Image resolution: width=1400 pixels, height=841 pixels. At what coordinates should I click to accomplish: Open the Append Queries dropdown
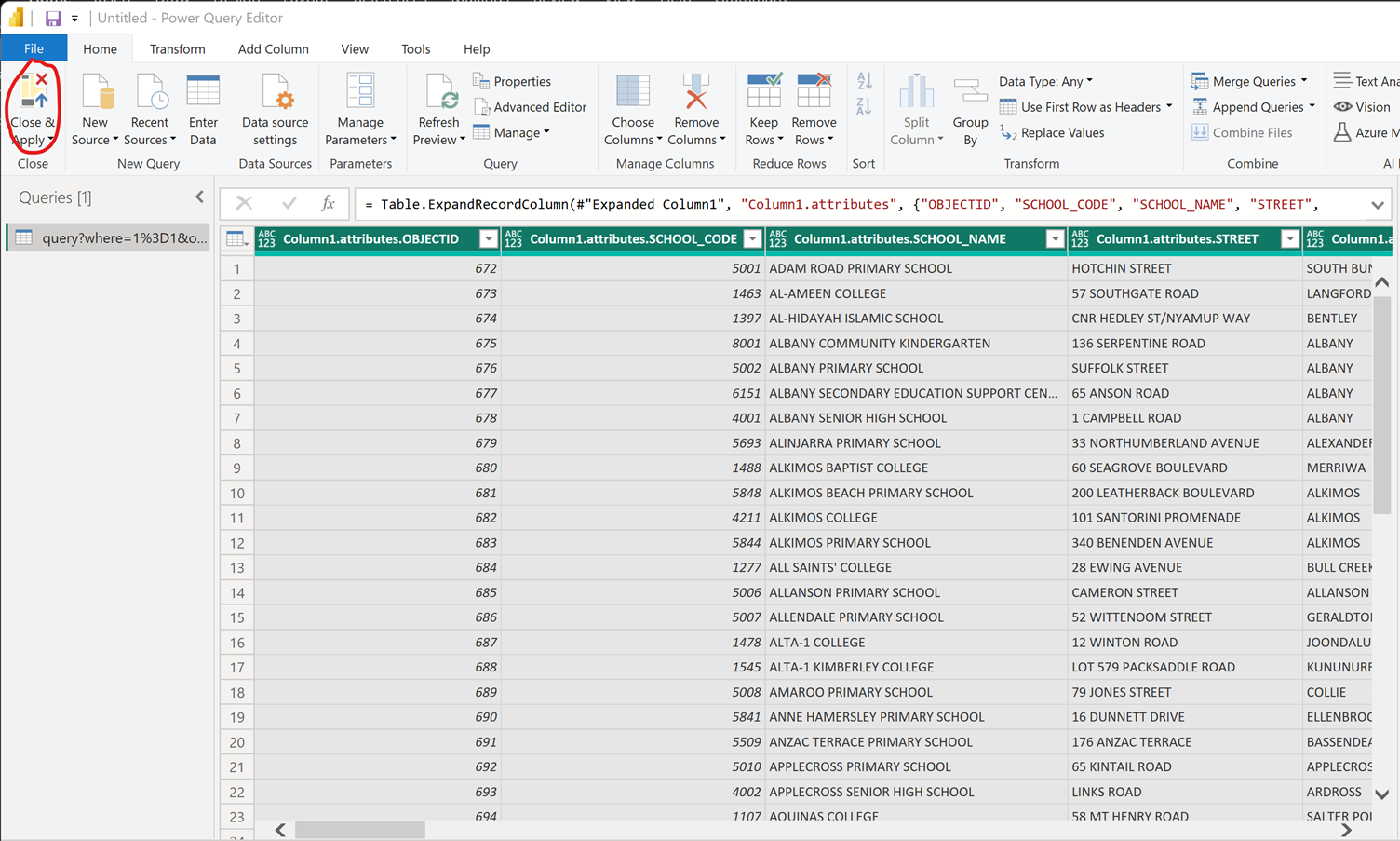[x=1253, y=107]
